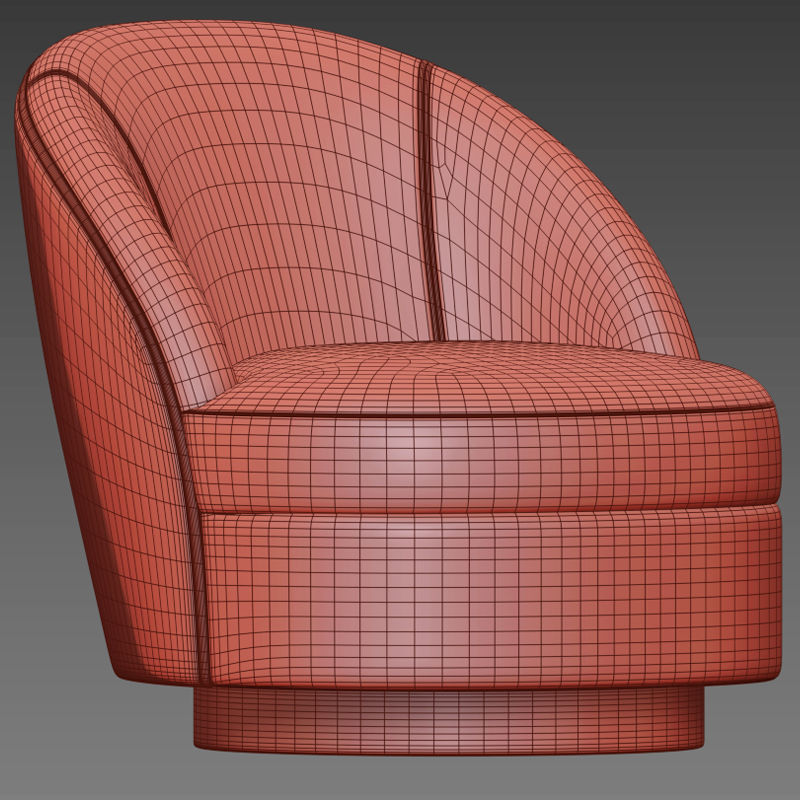The width and height of the screenshot is (800, 800).
Task: Select the round base plinth under chair
Action: tap(448, 720)
